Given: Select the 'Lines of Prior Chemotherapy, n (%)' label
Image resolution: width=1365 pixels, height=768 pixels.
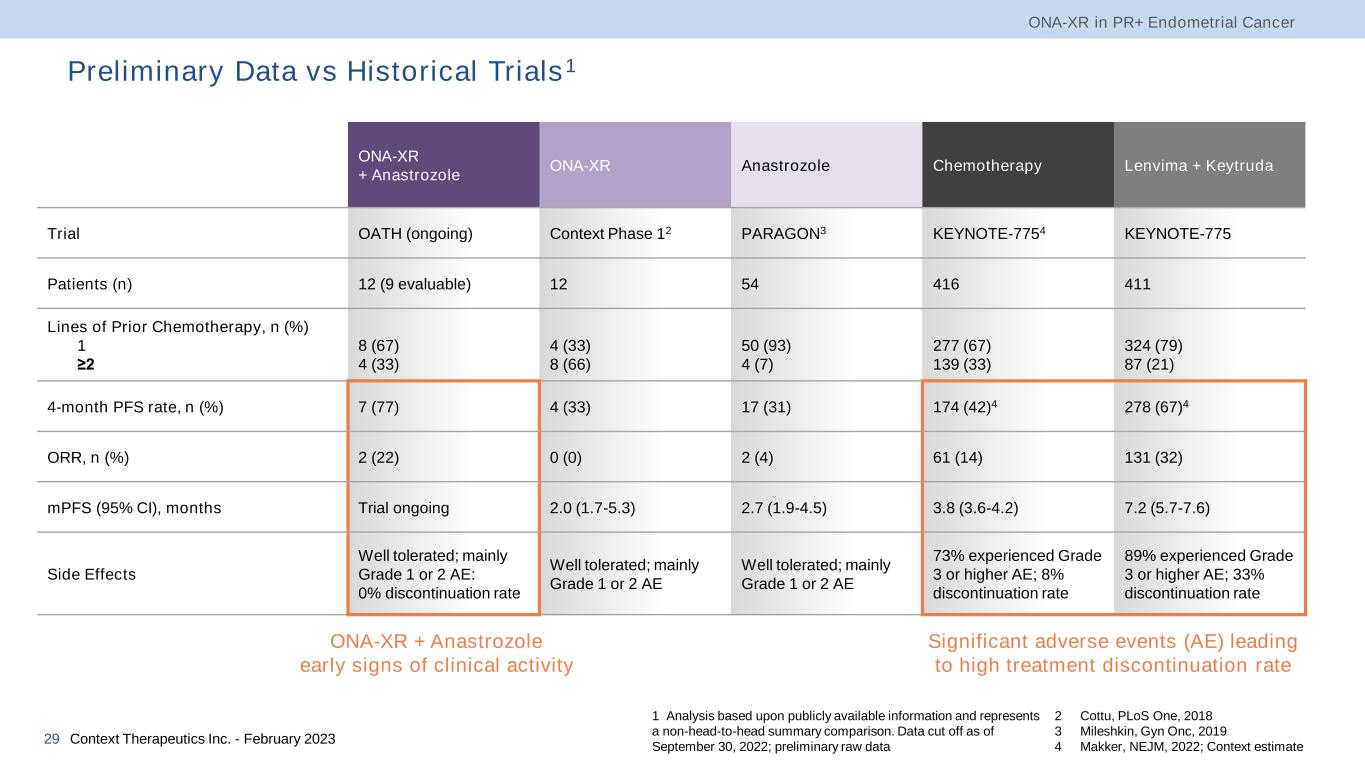Looking at the screenshot, I should tap(179, 326).
